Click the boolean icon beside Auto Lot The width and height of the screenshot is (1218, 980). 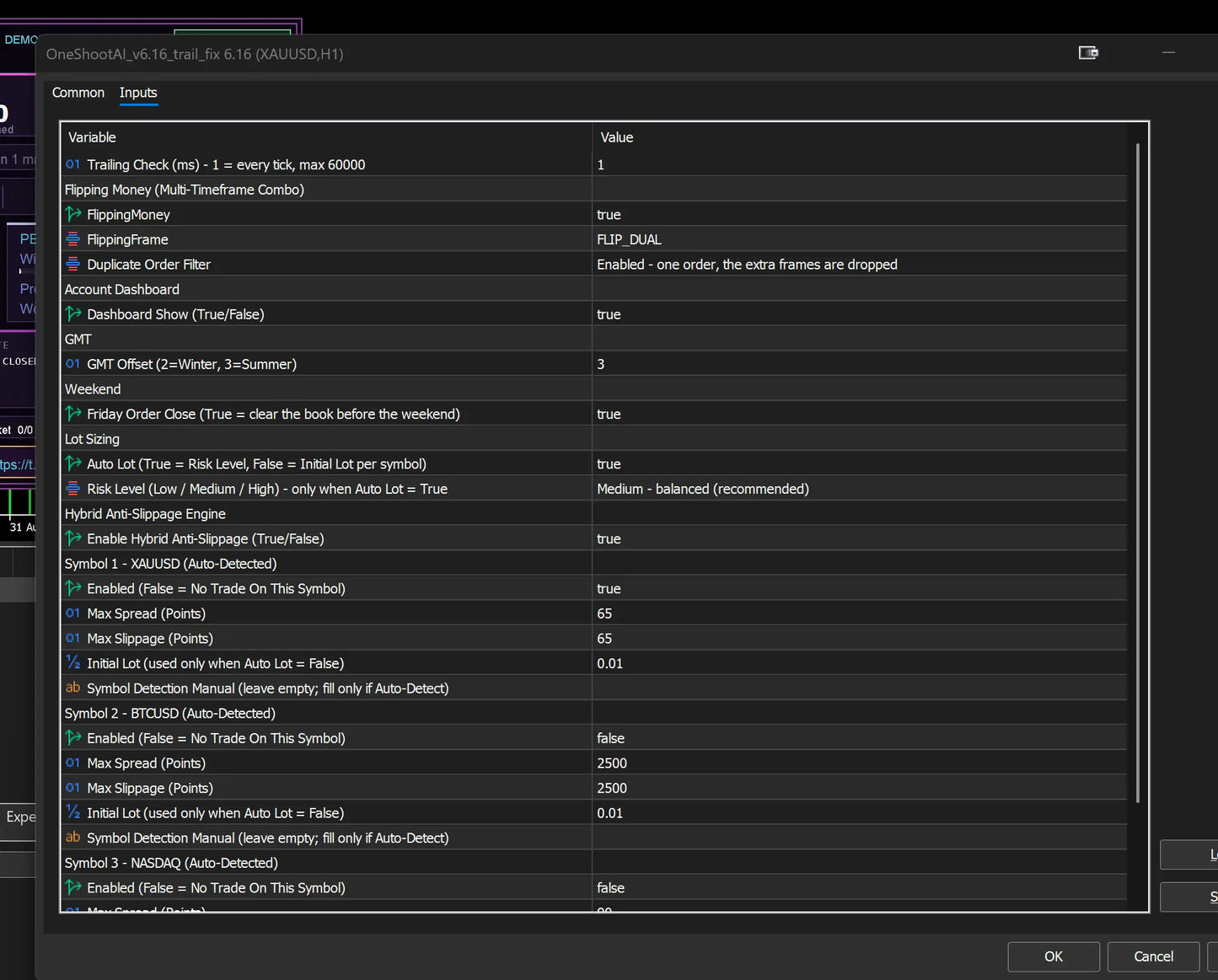(73, 463)
